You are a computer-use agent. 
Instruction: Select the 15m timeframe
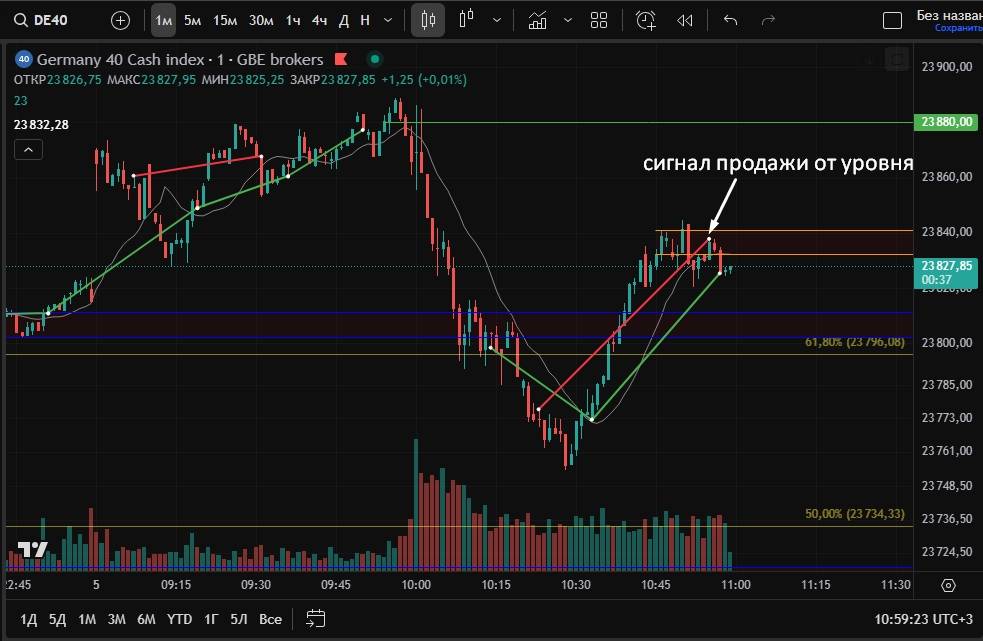(224, 20)
